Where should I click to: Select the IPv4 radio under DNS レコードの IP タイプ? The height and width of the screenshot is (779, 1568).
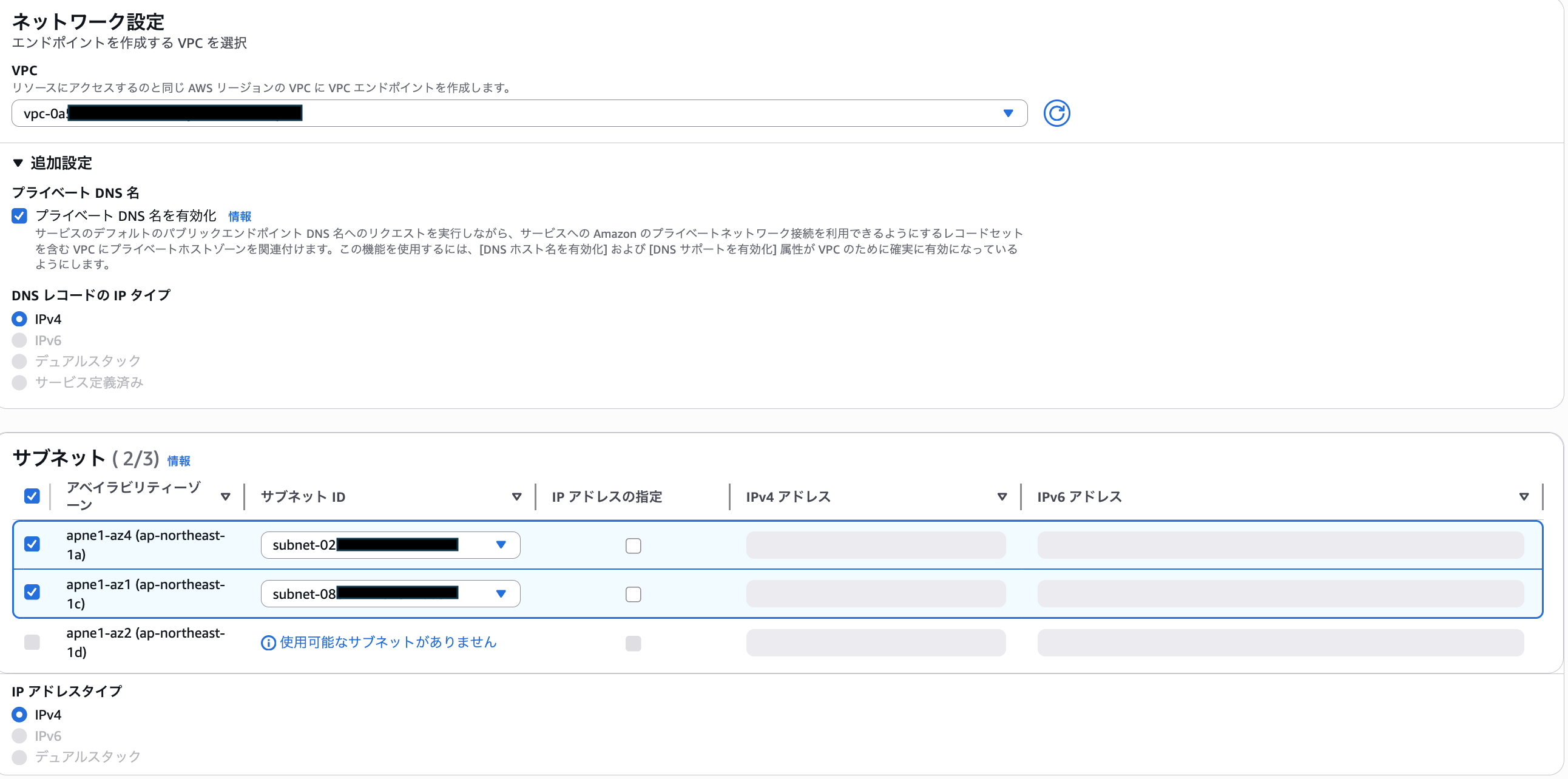point(19,319)
